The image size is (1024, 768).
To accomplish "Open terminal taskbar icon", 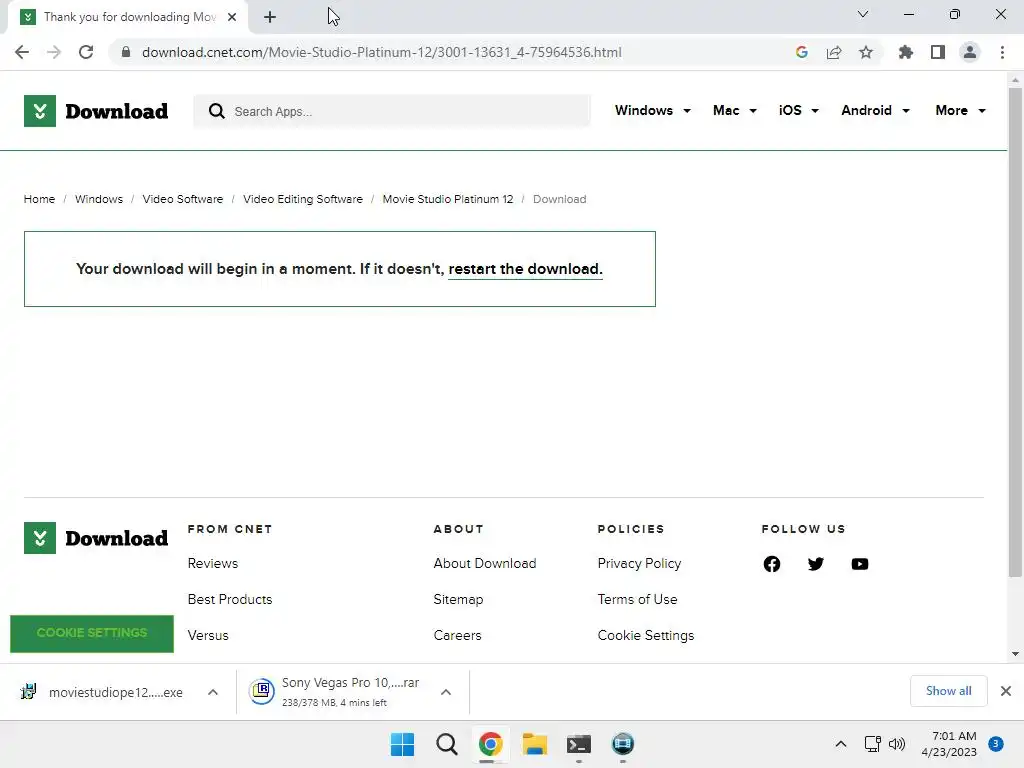I will [x=579, y=744].
